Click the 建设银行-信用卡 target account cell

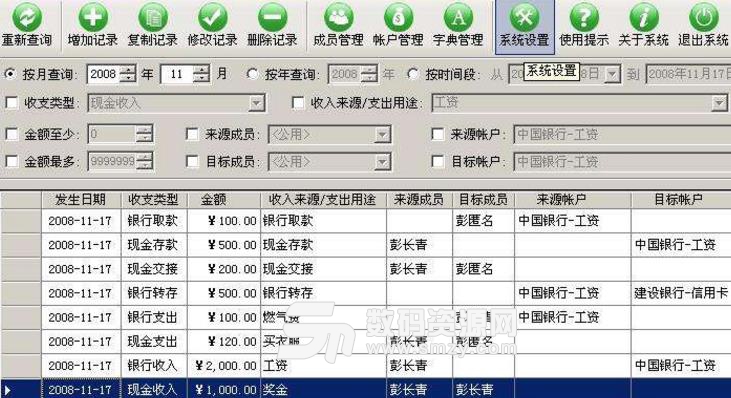(x=681, y=293)
